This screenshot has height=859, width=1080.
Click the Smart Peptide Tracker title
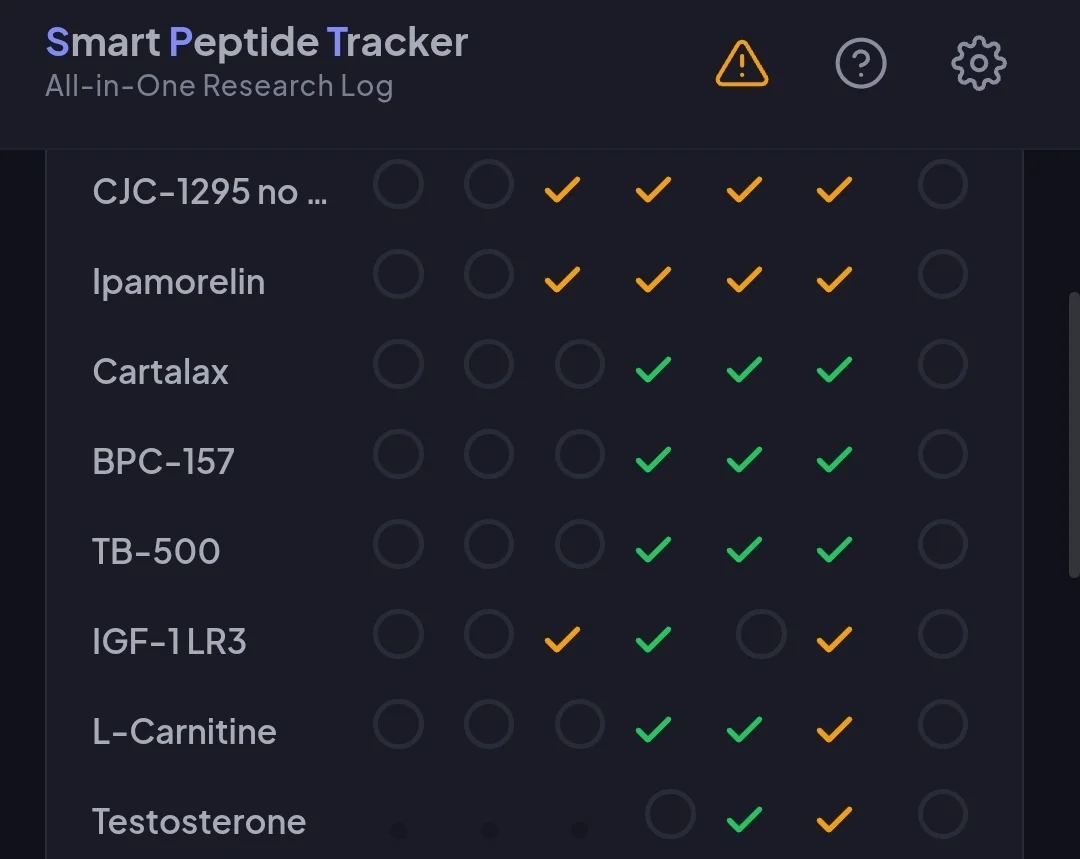(x=256, y=42)
